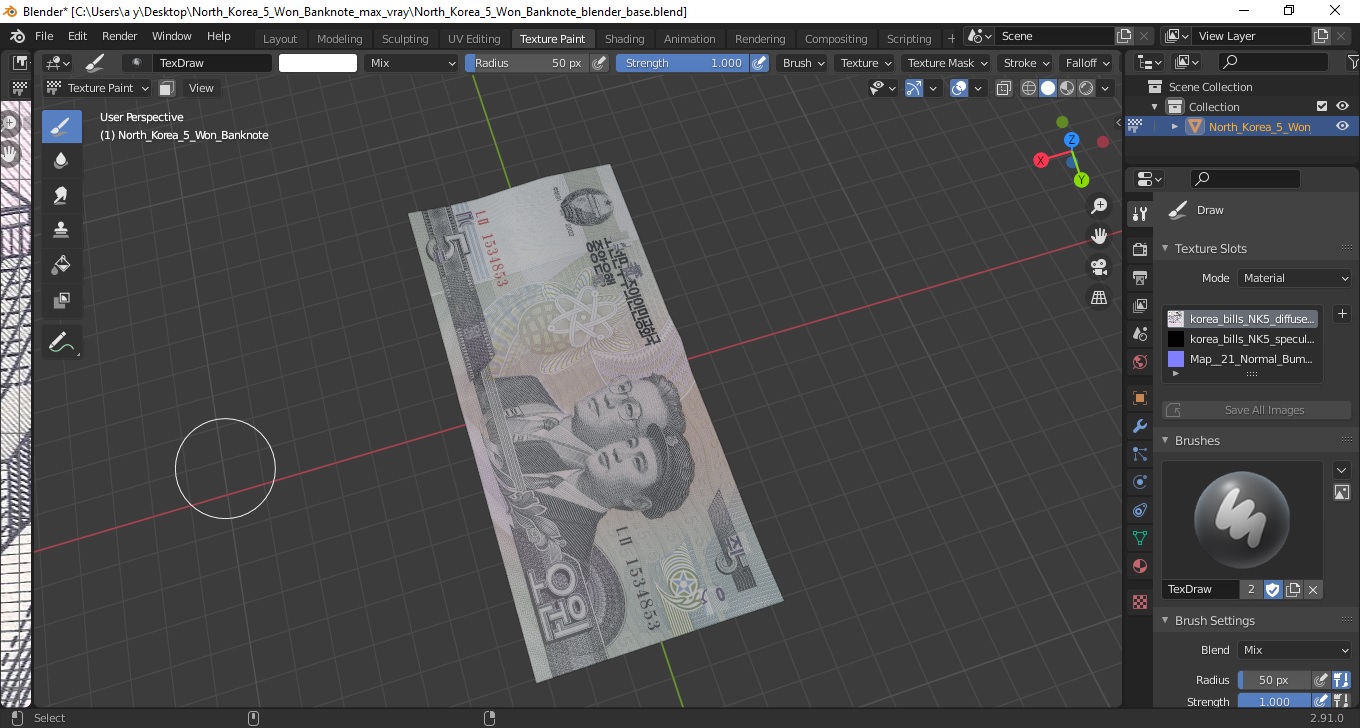Open the Object Data mesh tab
This screenshot has height=728, width=1360.
pos(1139,538)
